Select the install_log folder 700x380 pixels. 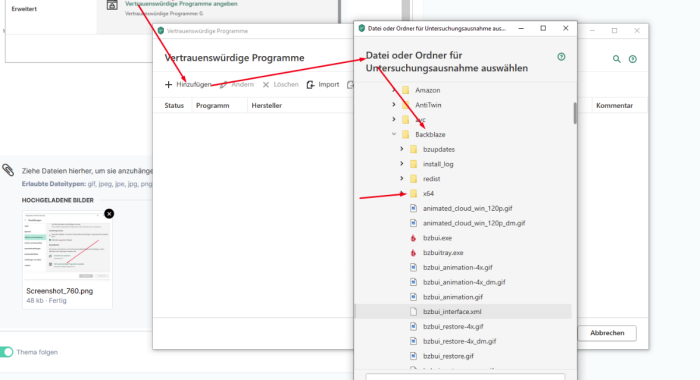coord(438,164)
